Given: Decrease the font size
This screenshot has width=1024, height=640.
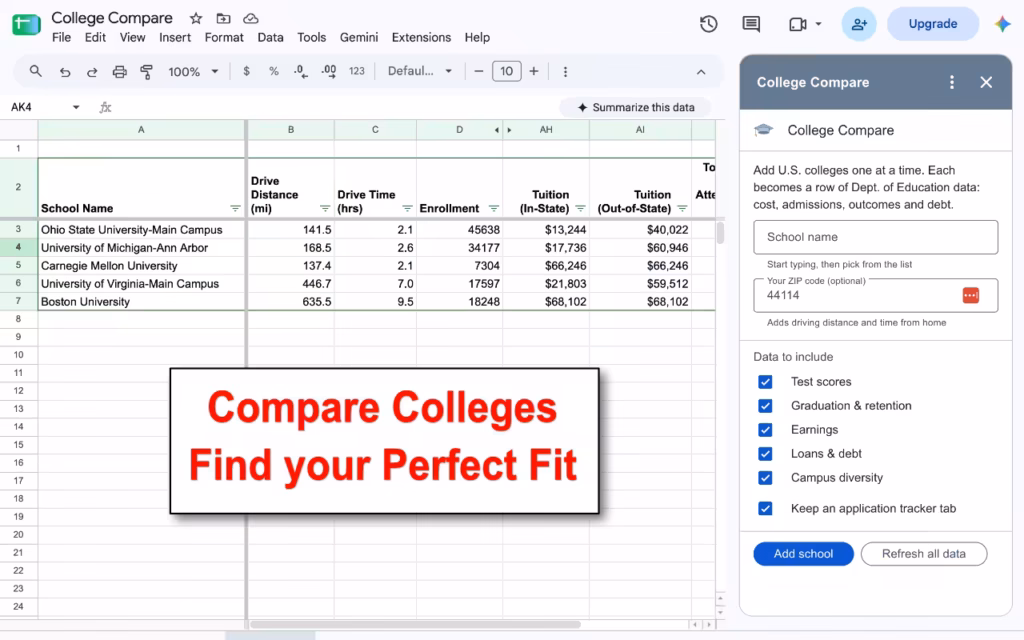Looking at the screenshot, I should coord(479,71).
